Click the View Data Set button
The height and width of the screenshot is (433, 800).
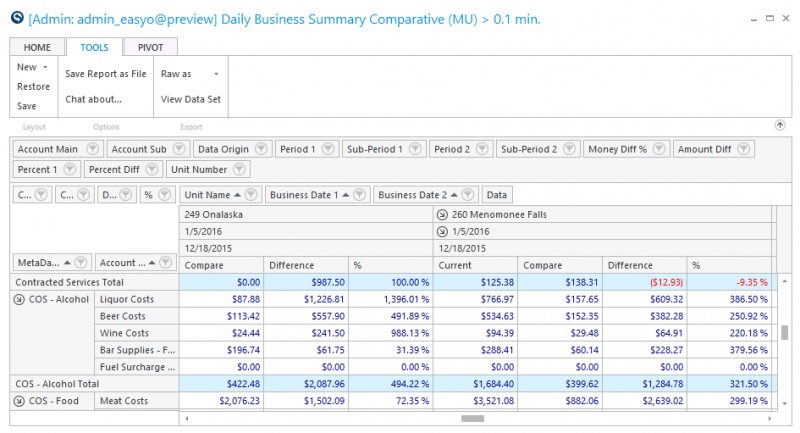[x=191, y=99]
